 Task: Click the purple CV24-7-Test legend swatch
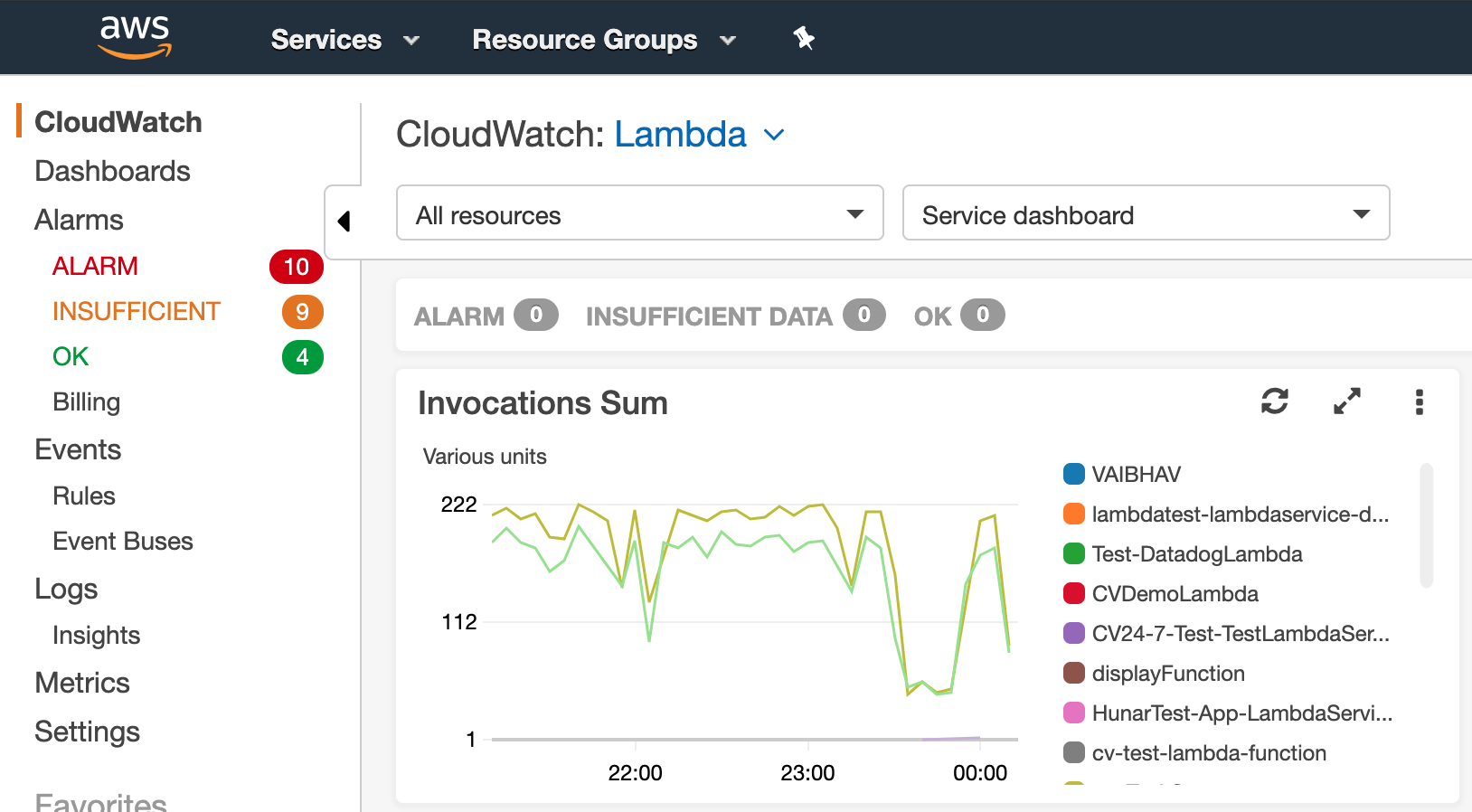1074,633
